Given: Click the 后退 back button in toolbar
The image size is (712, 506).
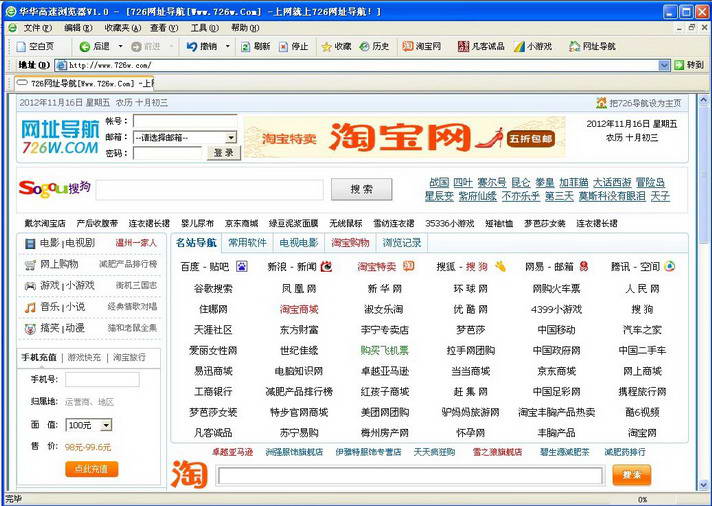Looking at the screenshot, I should pyautogui.click(x=95, y=46).
